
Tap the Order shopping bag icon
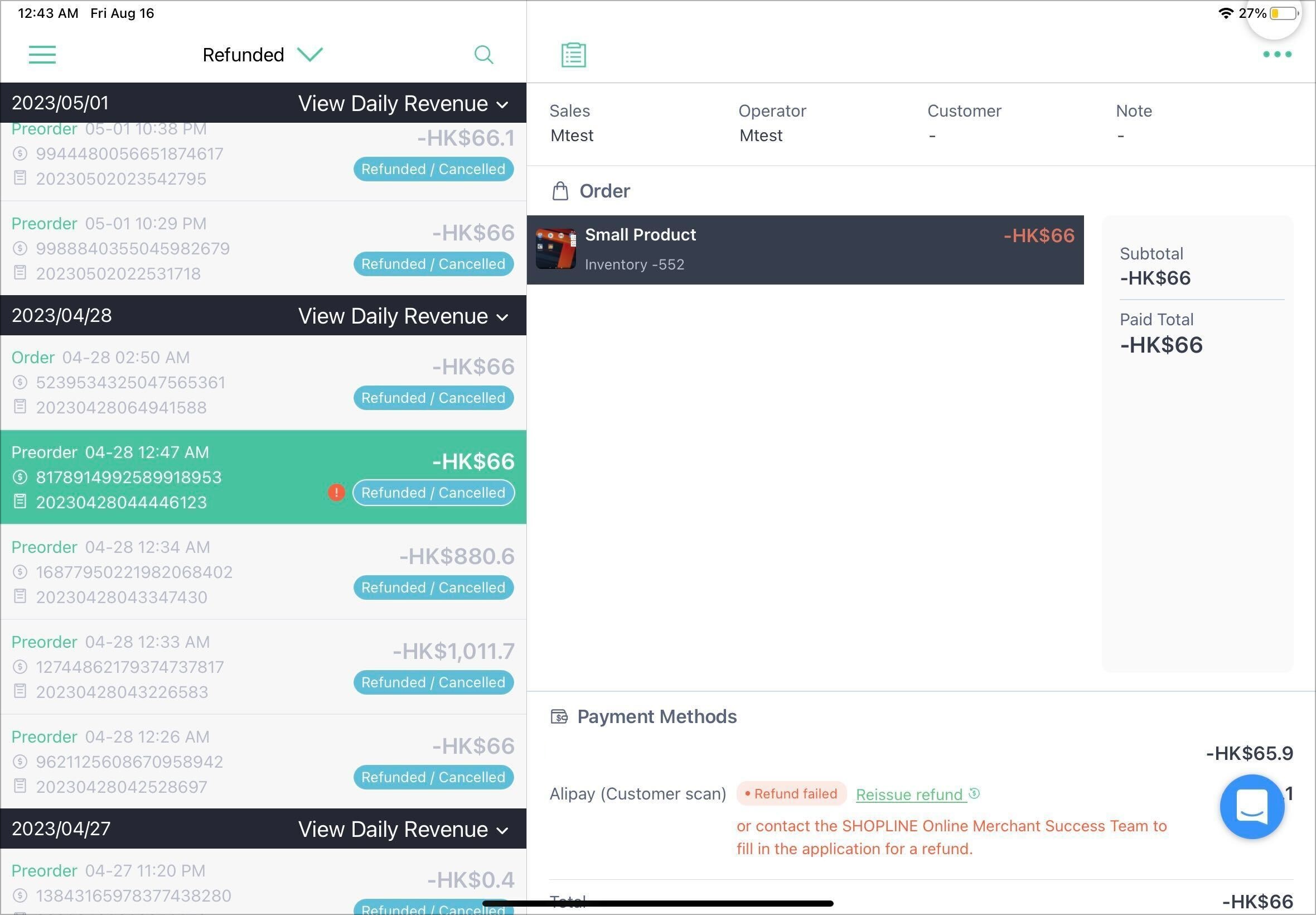coord(560,191)
